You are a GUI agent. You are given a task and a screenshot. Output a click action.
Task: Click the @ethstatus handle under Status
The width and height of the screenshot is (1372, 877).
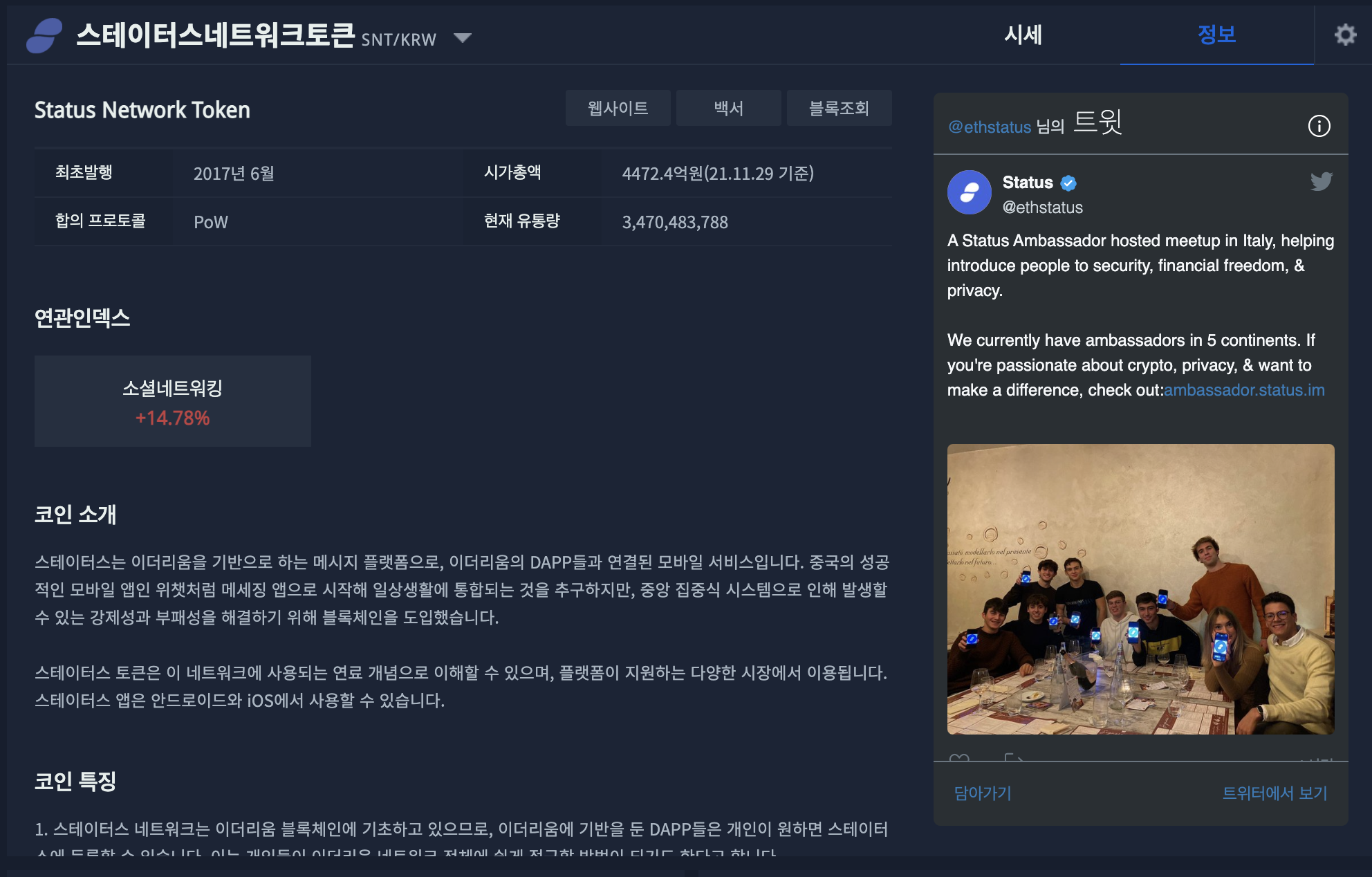(1042, 207)
